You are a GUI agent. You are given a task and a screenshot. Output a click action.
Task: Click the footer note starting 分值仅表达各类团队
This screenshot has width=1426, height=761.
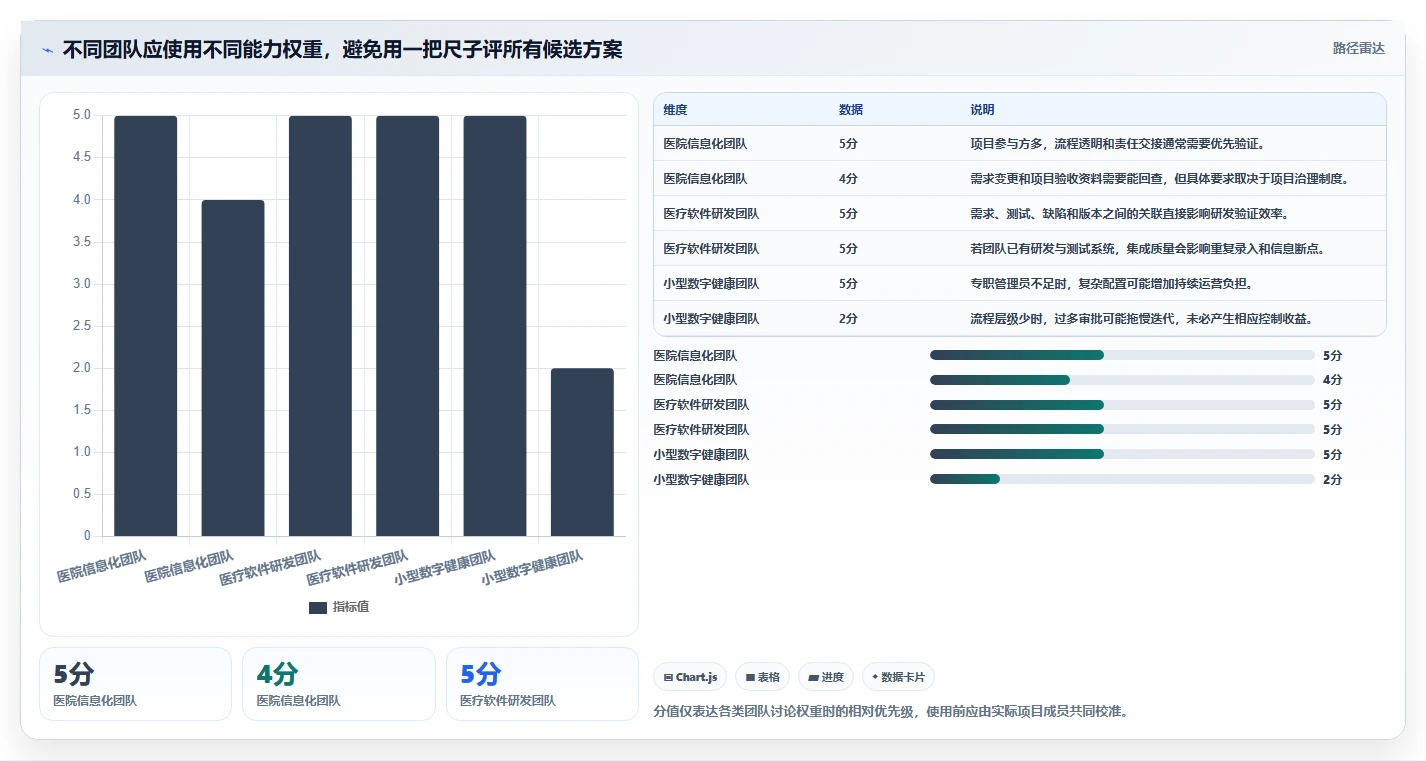[890, 712]
